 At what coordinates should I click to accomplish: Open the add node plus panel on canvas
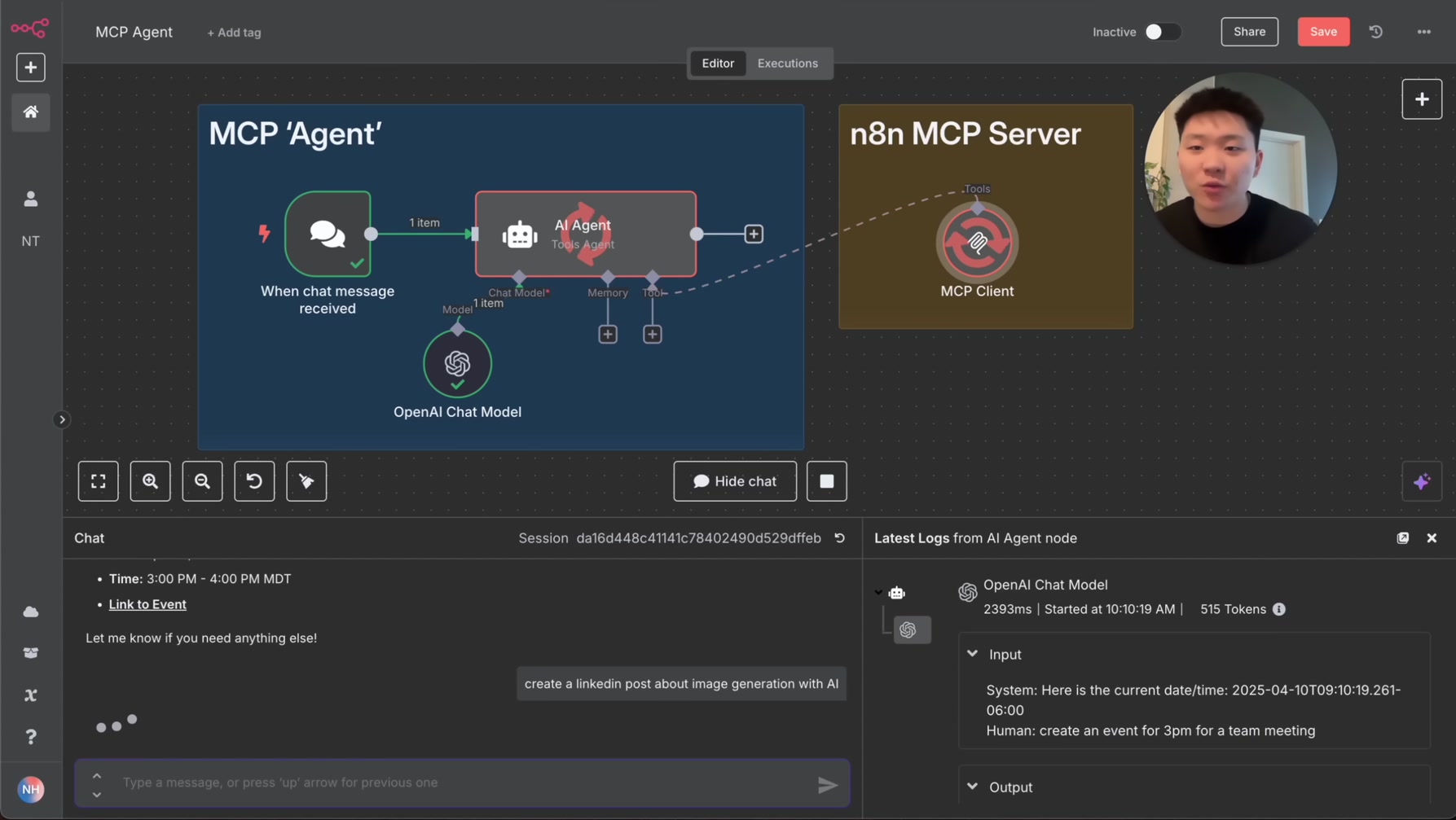pos(1421,99)
